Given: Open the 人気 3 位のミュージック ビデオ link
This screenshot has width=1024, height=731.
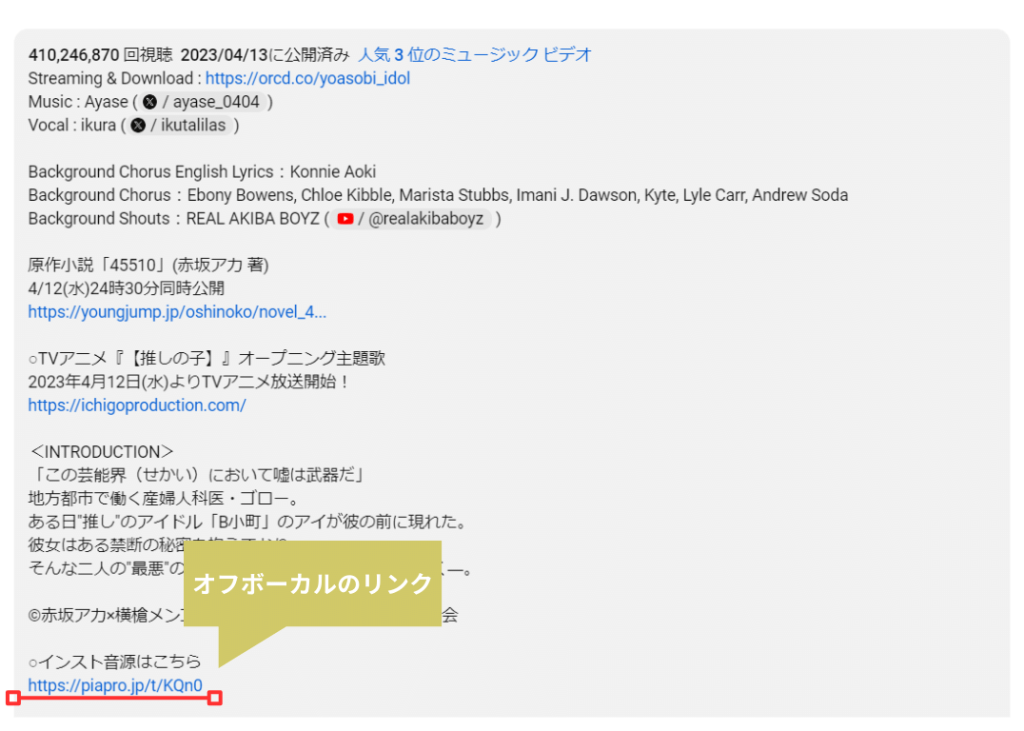Looking at the screenshot, I should pos(475,55).
